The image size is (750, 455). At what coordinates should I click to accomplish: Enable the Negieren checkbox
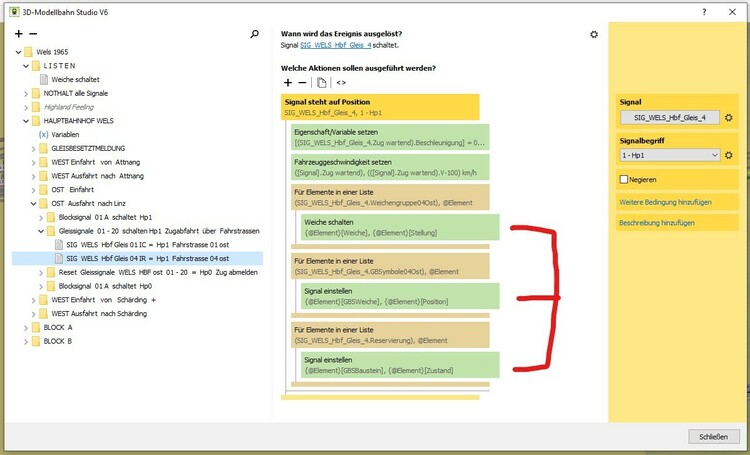pos(624,179)
